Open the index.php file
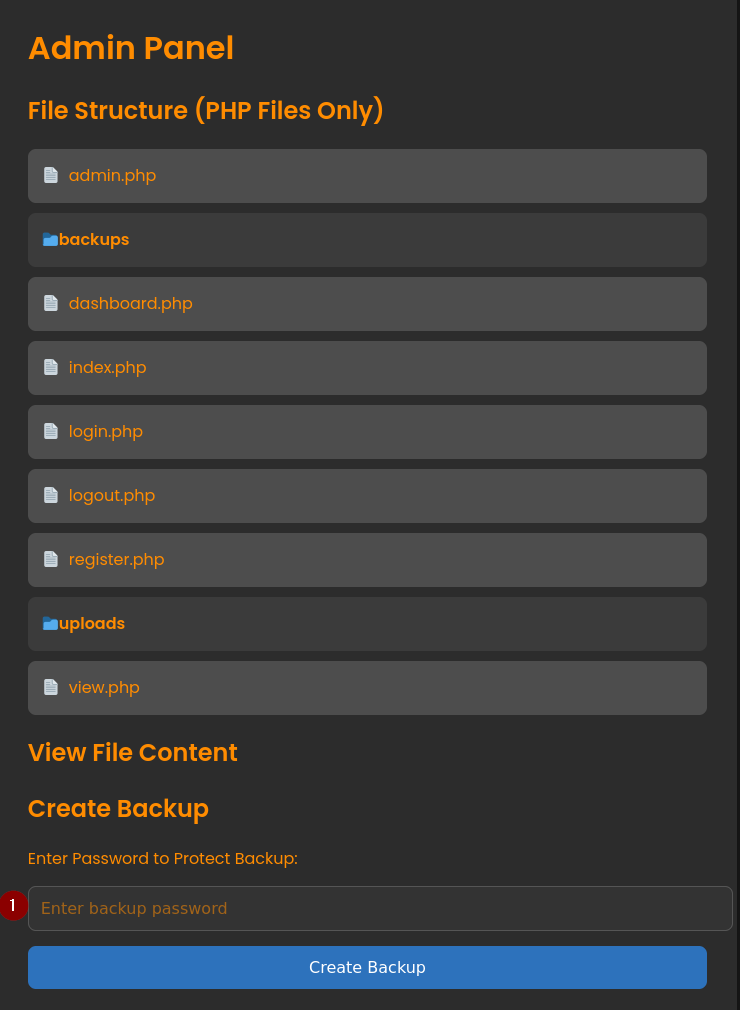 tap(107, 368)
